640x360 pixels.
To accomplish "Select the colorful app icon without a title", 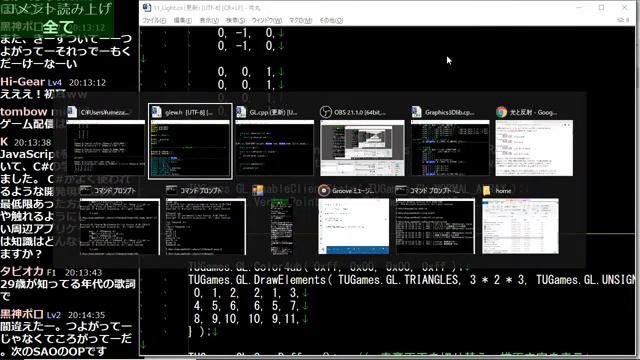I will coord(258,190).
